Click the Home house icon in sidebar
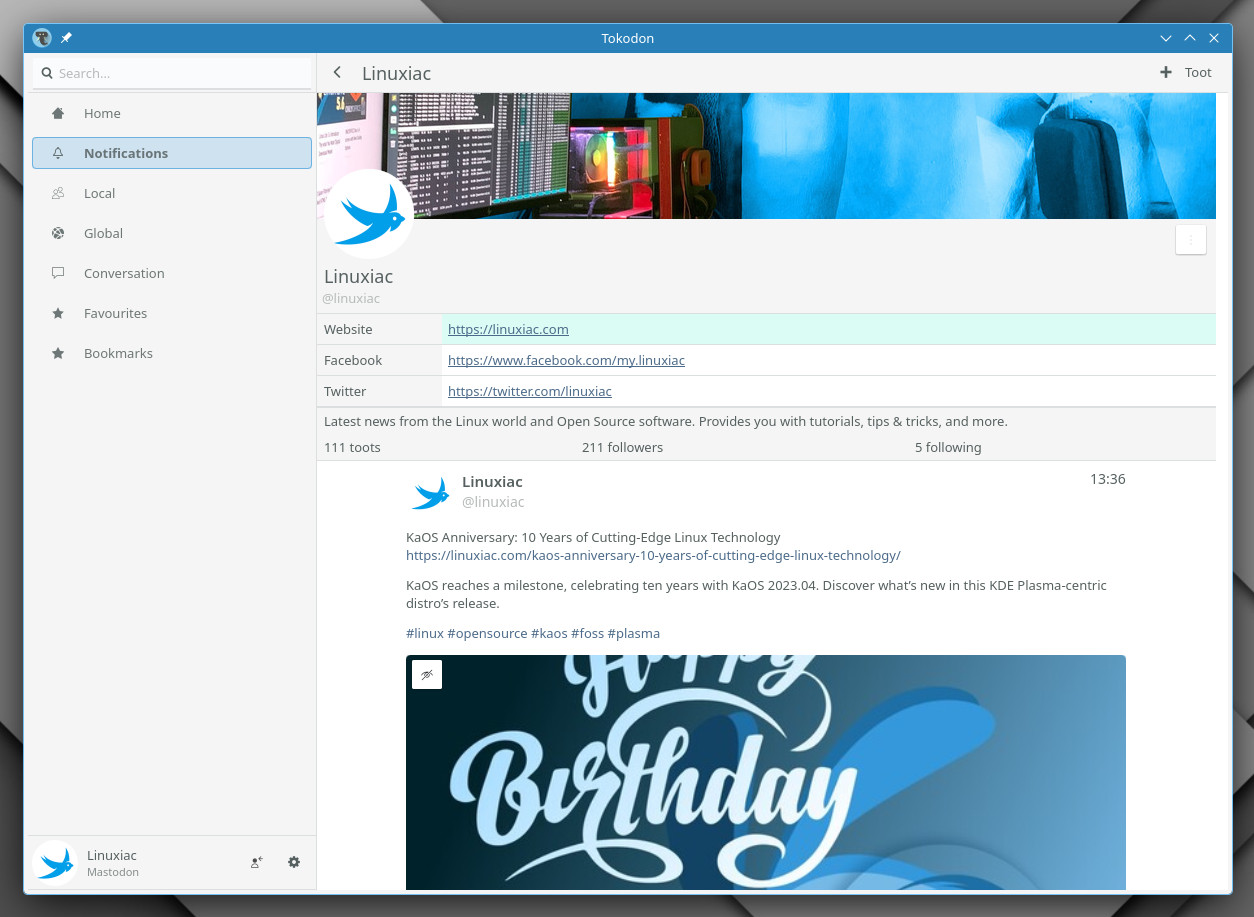The width and height of the screenshot is (1254, 917). pos(58,113)
